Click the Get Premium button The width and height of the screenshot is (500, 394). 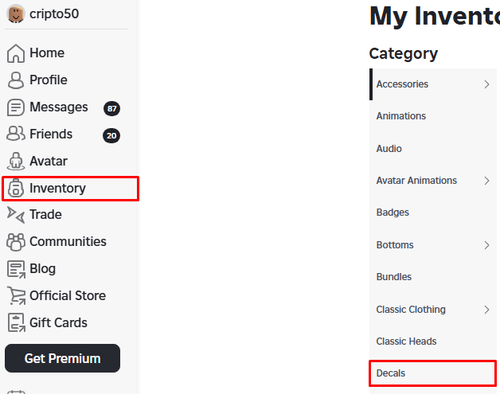pos(62,358)
